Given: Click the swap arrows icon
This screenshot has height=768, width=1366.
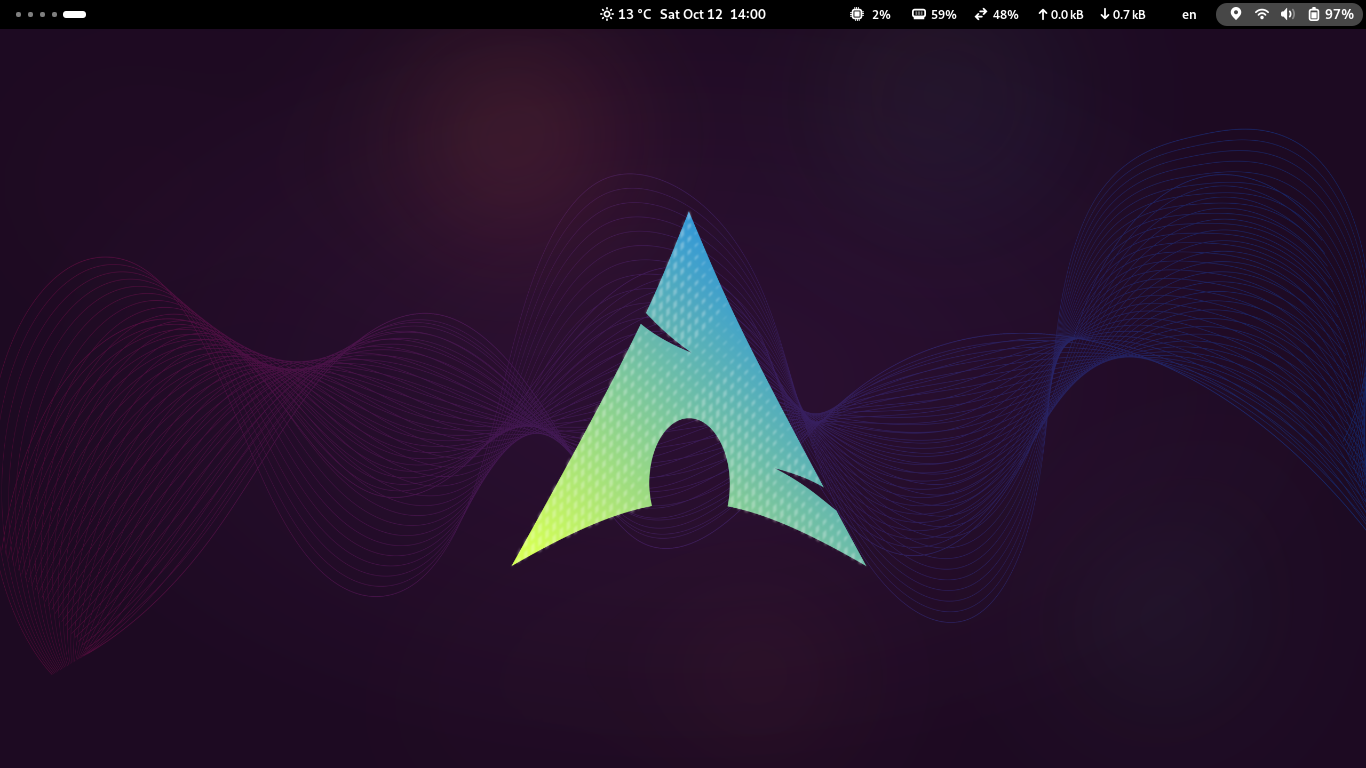Looking at the screenshot, I should tap(981, 14).
